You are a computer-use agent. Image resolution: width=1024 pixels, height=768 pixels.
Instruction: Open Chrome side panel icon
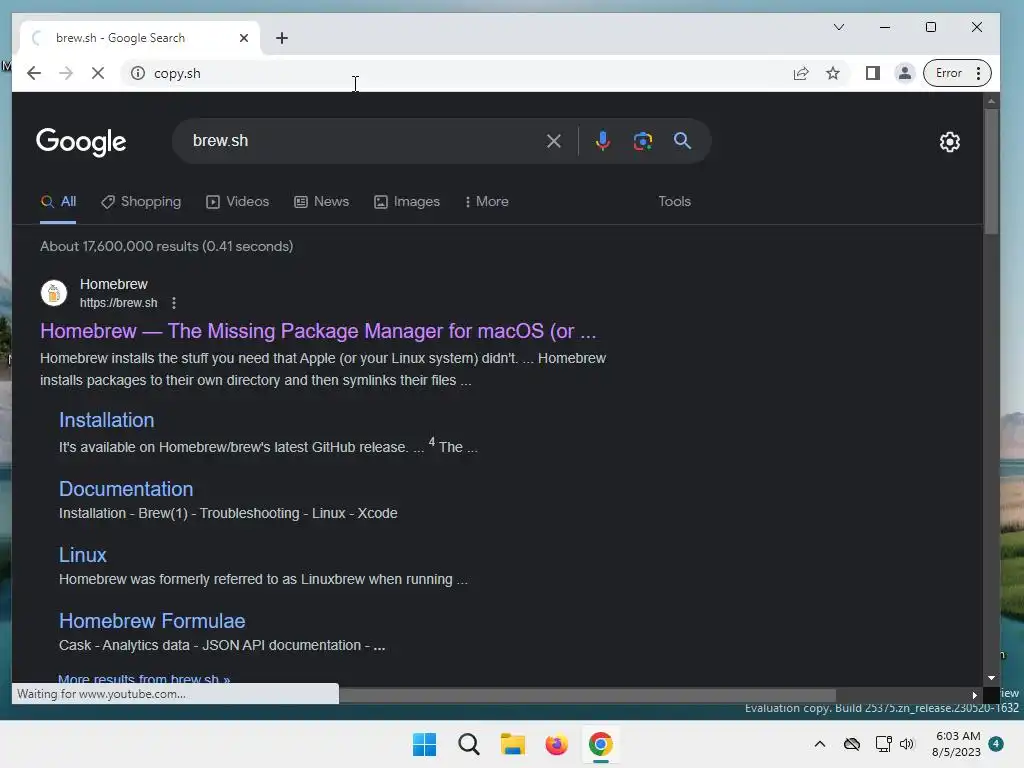tap(872, 73)
